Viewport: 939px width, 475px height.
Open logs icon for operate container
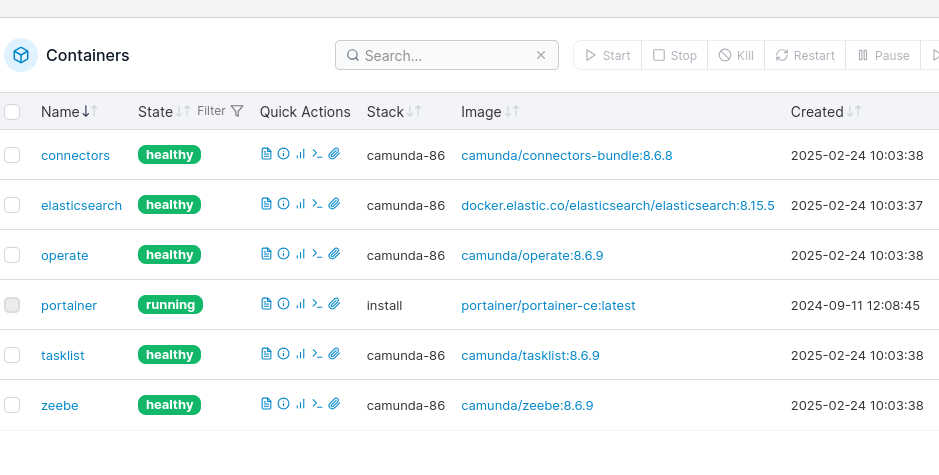coord(266,254)
